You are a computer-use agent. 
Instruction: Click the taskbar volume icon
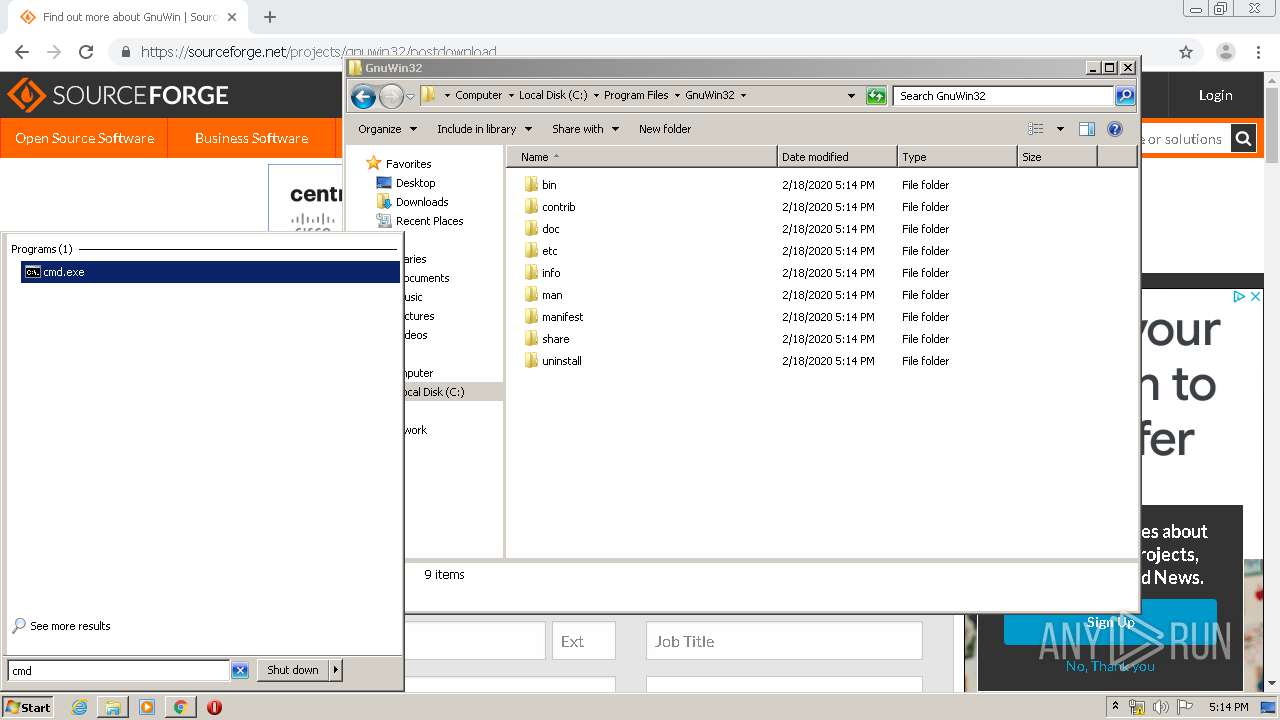[x=1160, y=707]
